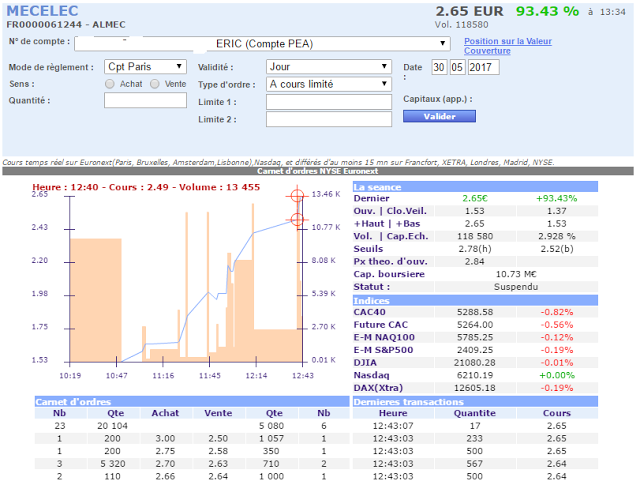
Task: Click the Px theo. d'ouv. value 2.84
Action: pyautogui.click(x=475, y=262)
